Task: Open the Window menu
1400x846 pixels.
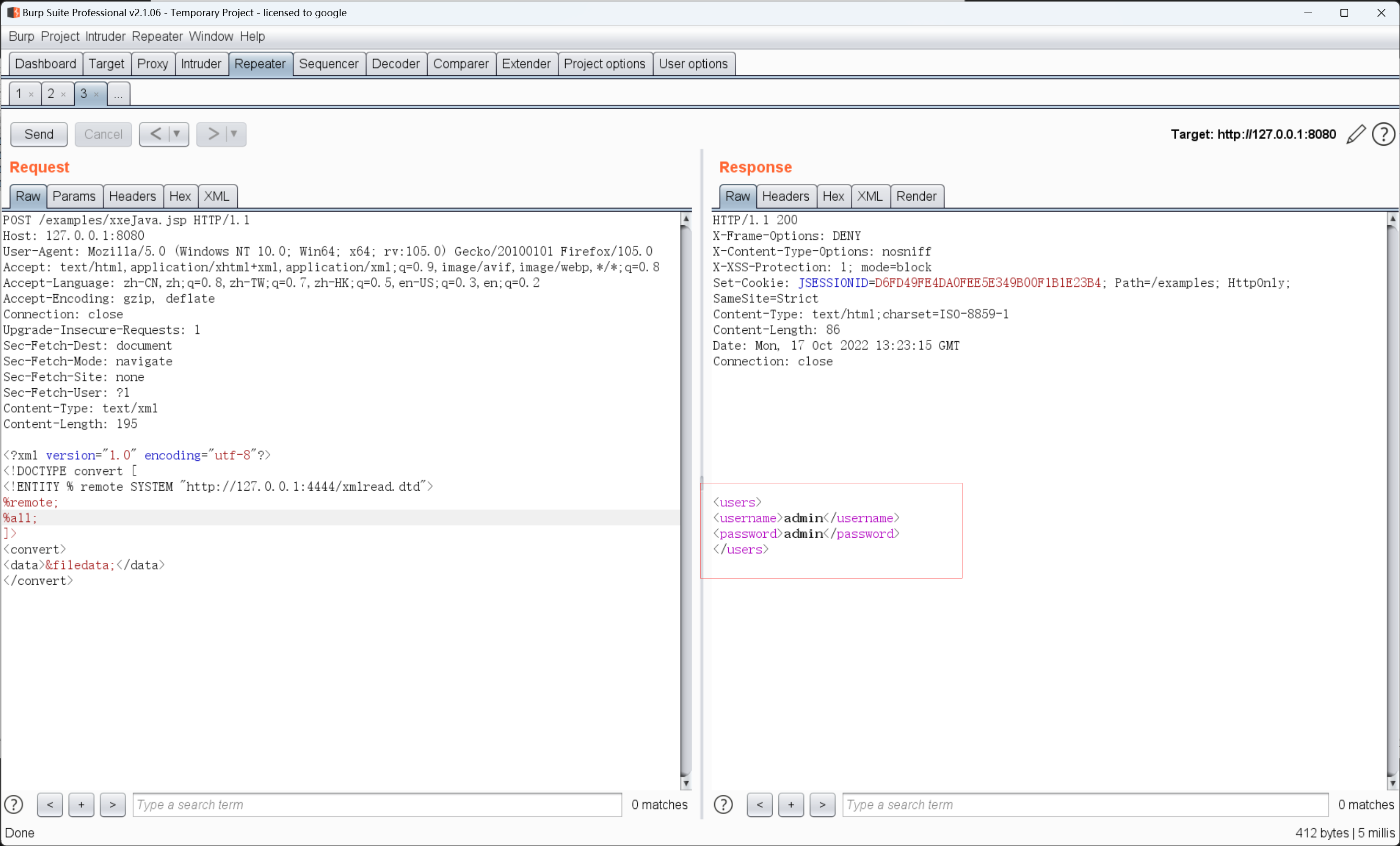Action: tap(211, 37)
